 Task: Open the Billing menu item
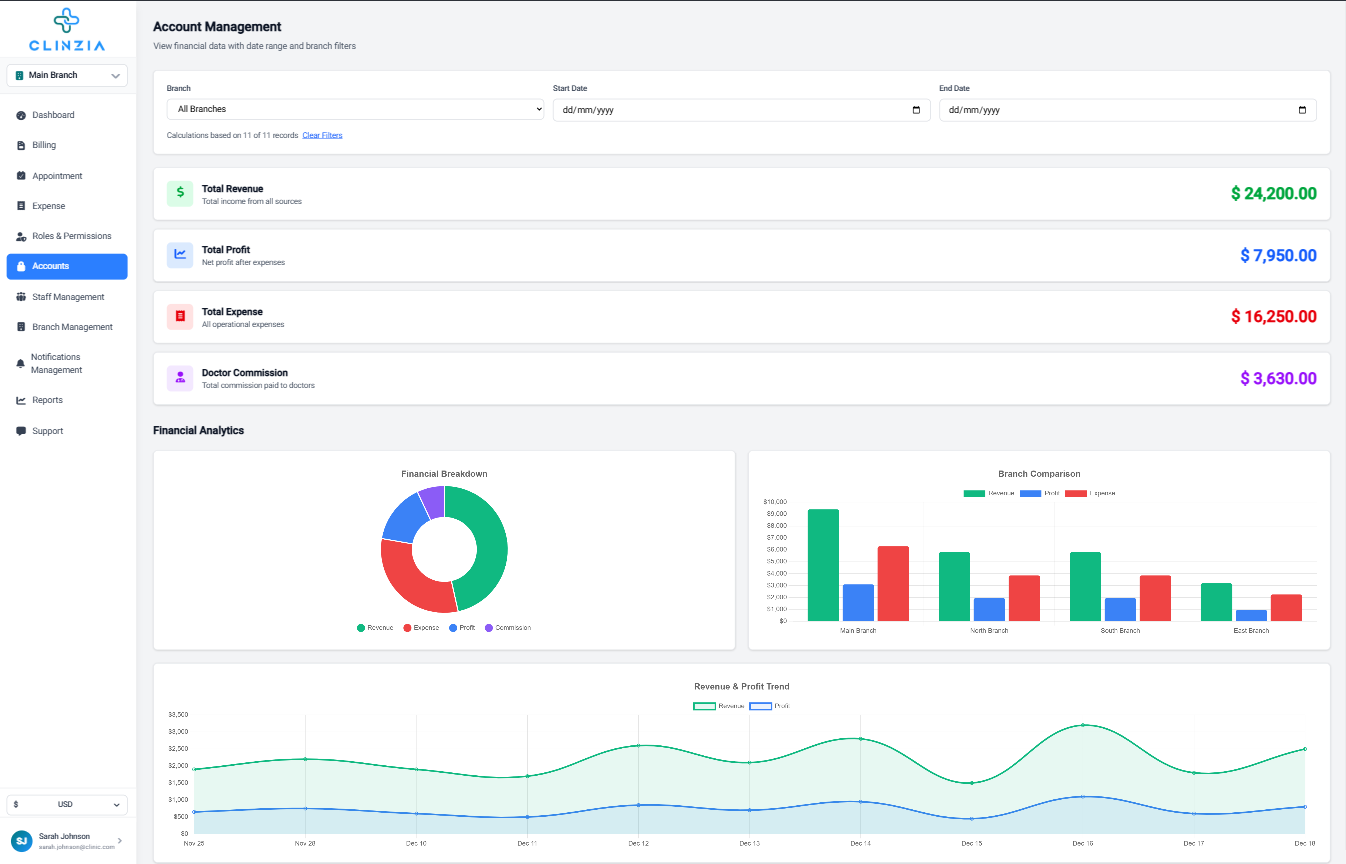pos(44,145)
